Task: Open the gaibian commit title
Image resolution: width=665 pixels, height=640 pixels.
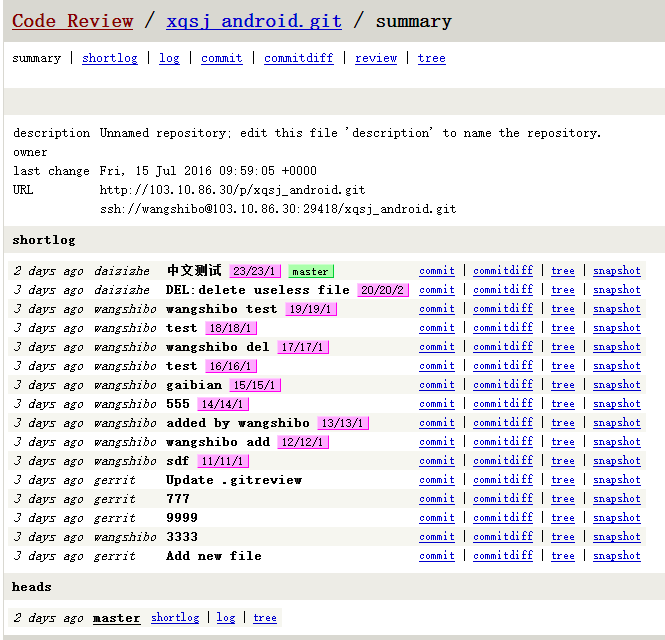Action: click(x=194, y=385)
